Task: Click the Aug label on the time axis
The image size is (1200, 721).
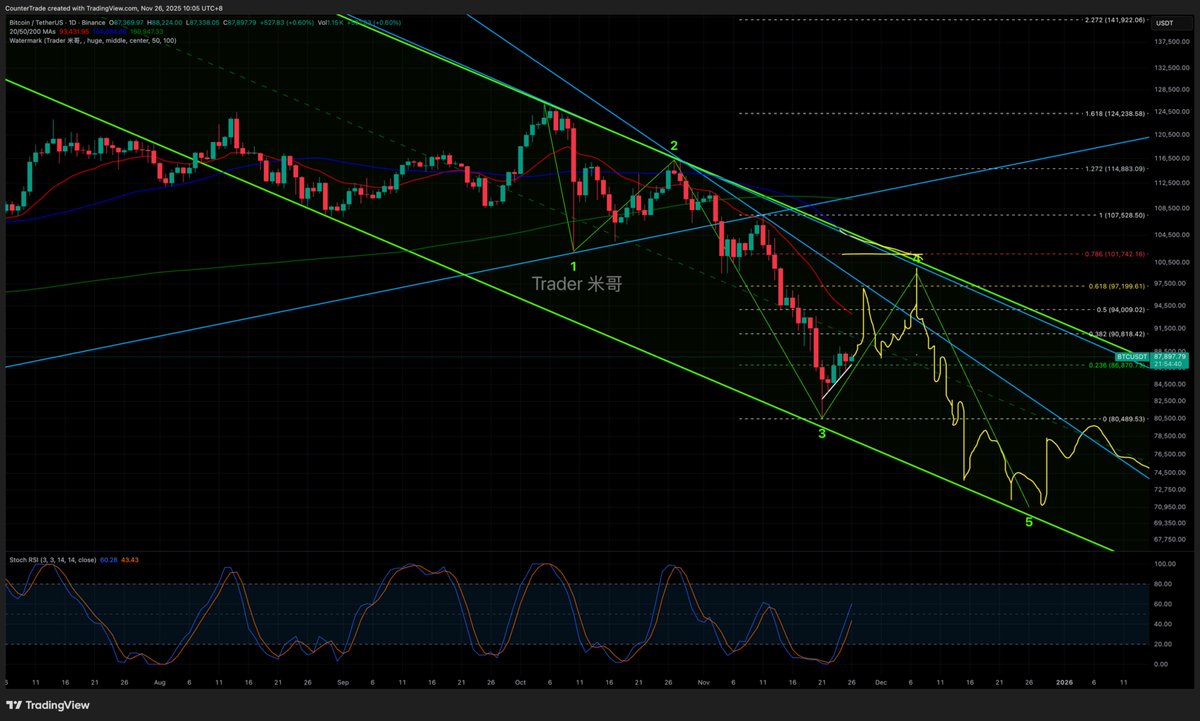Action: tap(159, 681)
